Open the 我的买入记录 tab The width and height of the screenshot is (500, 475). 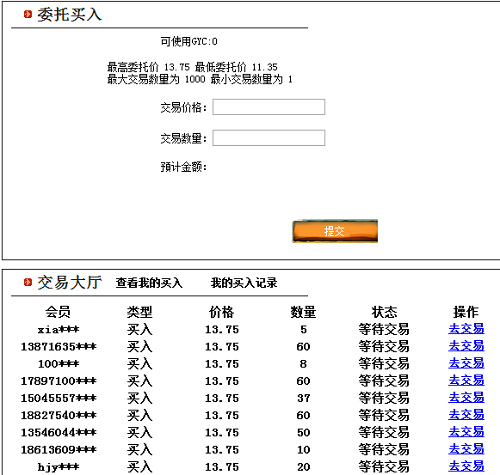[244, 283]
